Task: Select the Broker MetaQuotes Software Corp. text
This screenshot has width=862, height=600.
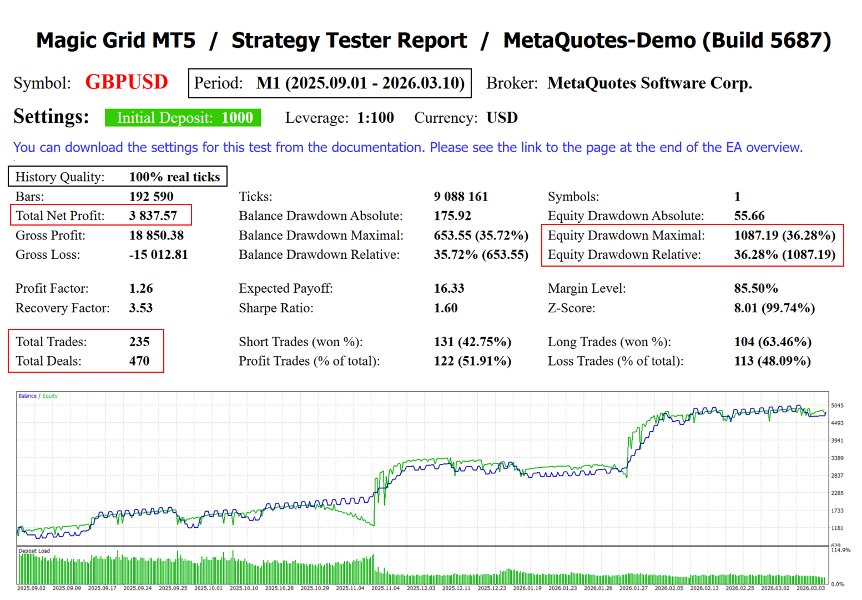Action: pos(650,83)
